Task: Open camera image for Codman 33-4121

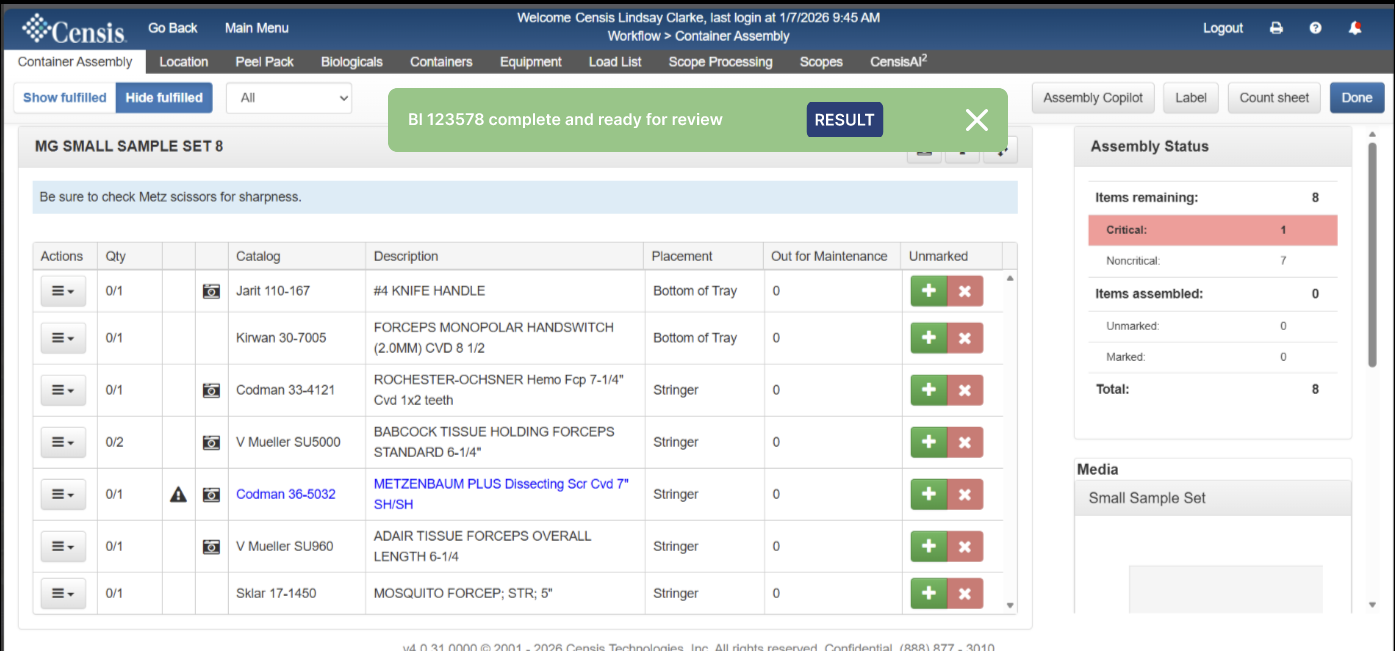Action: (211, 390)
